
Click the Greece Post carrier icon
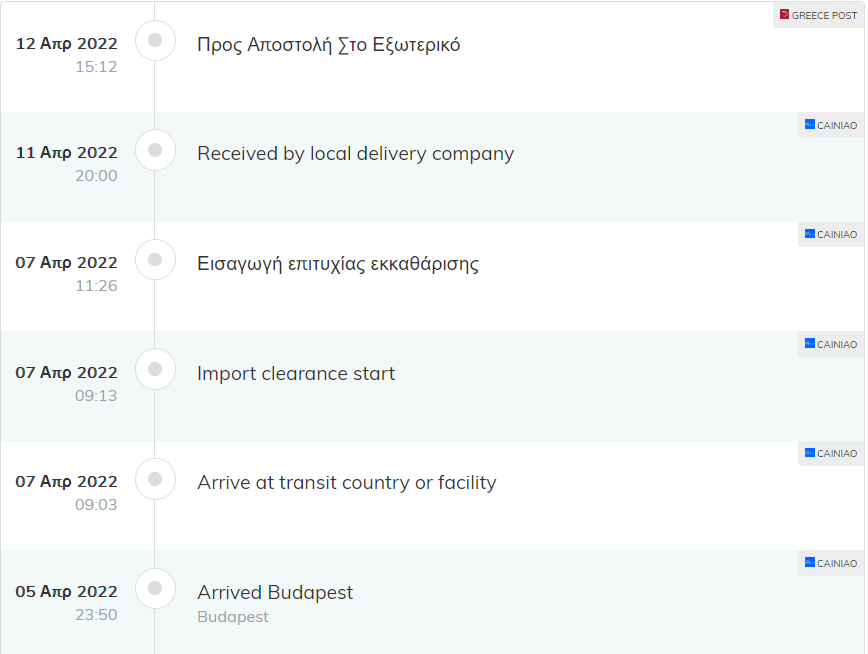[x=784, y=14]
